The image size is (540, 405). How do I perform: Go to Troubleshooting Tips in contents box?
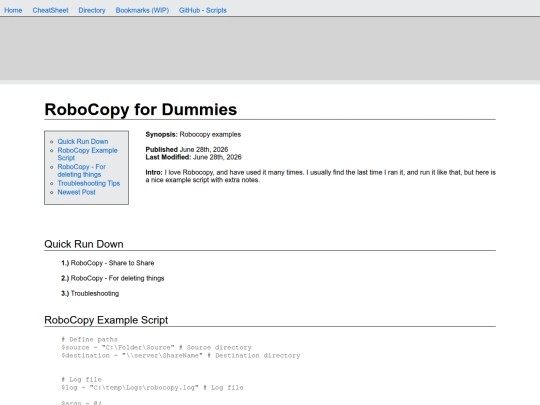pyautogui.click(x=89, y=183)
